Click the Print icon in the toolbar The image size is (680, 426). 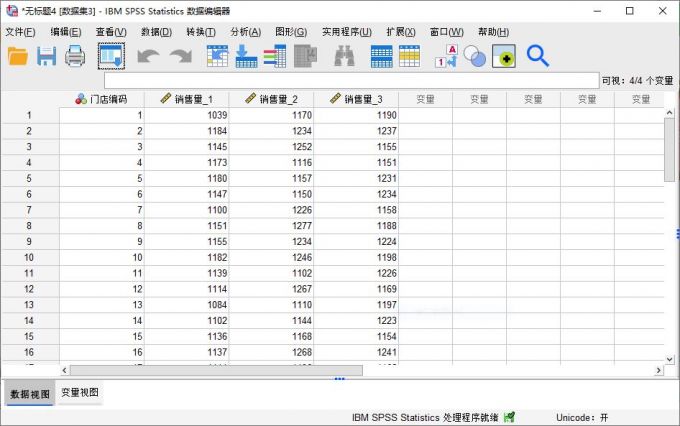75,57
